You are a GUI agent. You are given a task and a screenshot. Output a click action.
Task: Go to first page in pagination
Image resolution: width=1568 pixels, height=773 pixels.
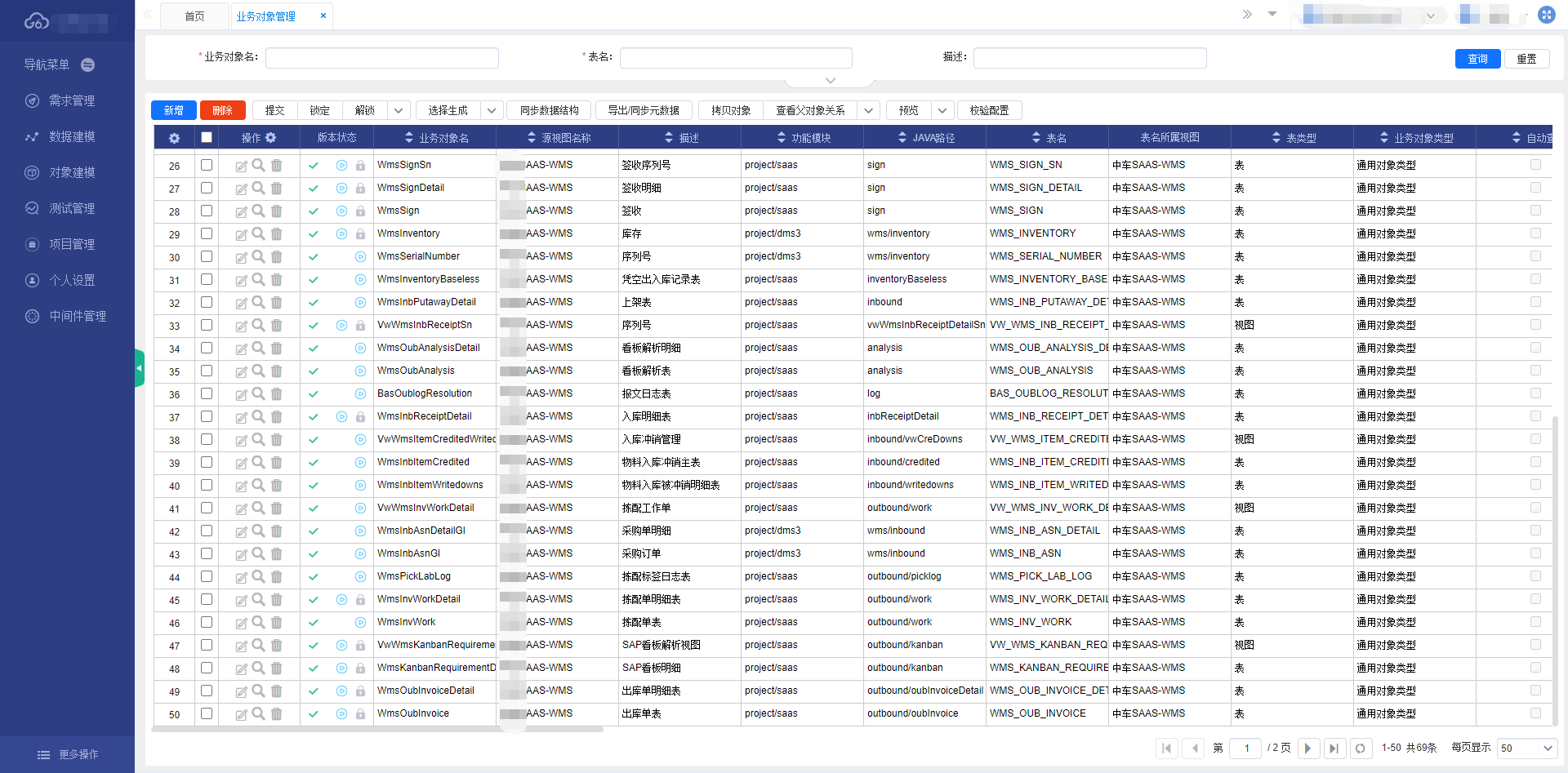pos(1167,748)
